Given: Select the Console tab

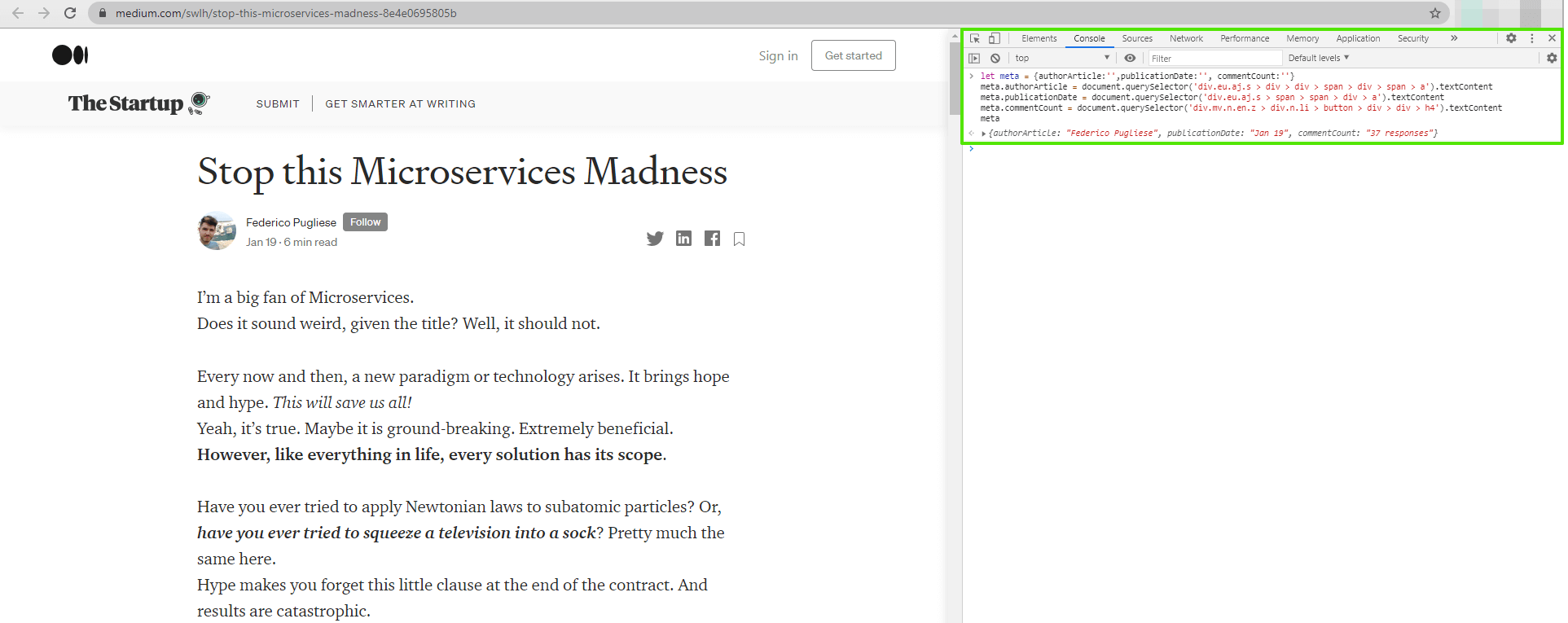Looking at the screenshot, I should click(1089, 38).
